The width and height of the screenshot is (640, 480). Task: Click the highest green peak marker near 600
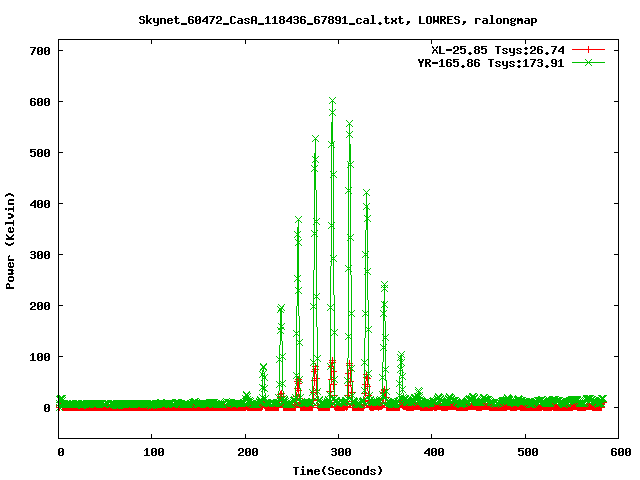332,101
